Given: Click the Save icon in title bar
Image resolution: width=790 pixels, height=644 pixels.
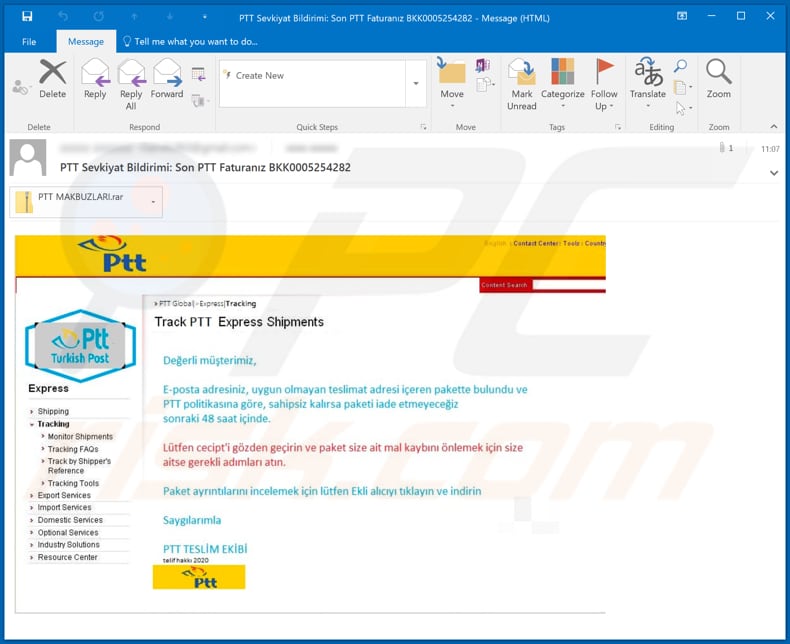Looking at the screenshot, I should 27,17.
